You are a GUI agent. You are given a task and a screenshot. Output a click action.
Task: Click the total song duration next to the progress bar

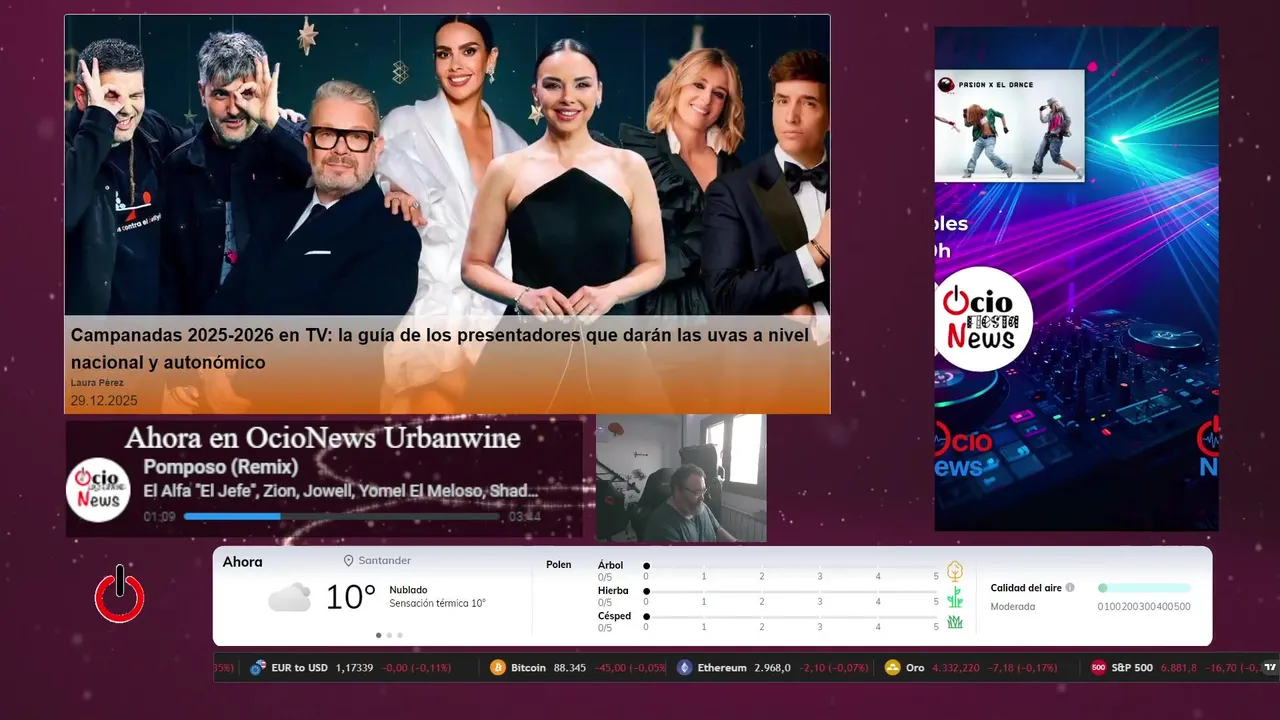tap(525, 517)
